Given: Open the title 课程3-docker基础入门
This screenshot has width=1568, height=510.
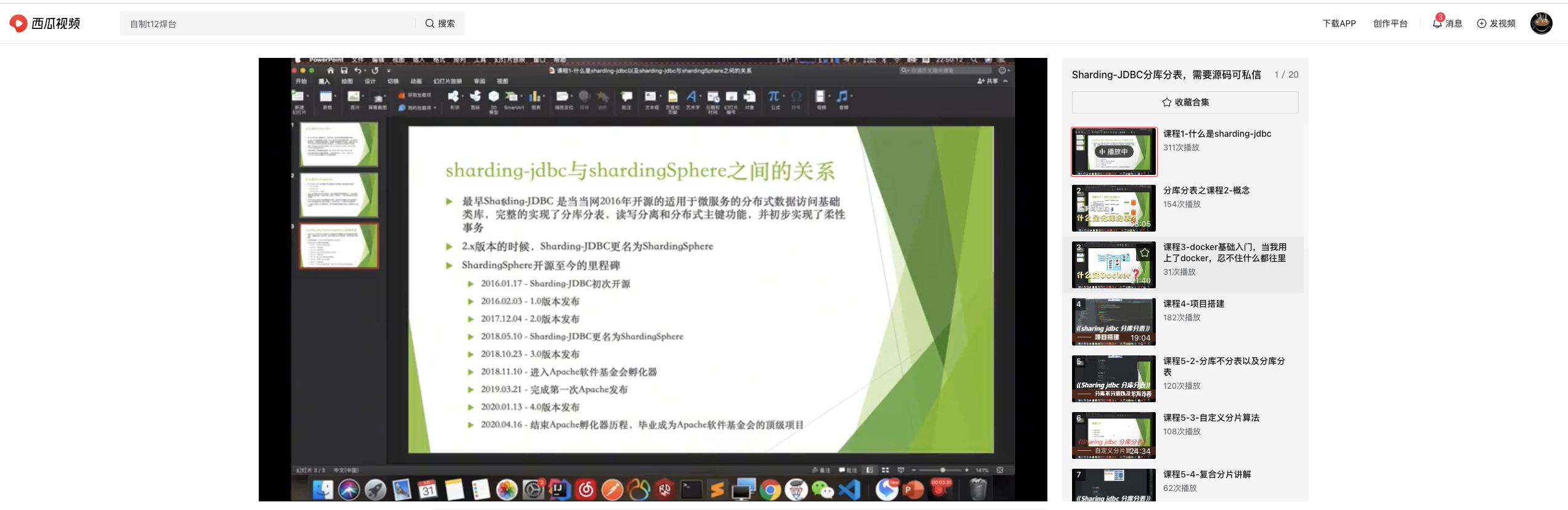Looking at the screenshot, I should [1224, 253].
